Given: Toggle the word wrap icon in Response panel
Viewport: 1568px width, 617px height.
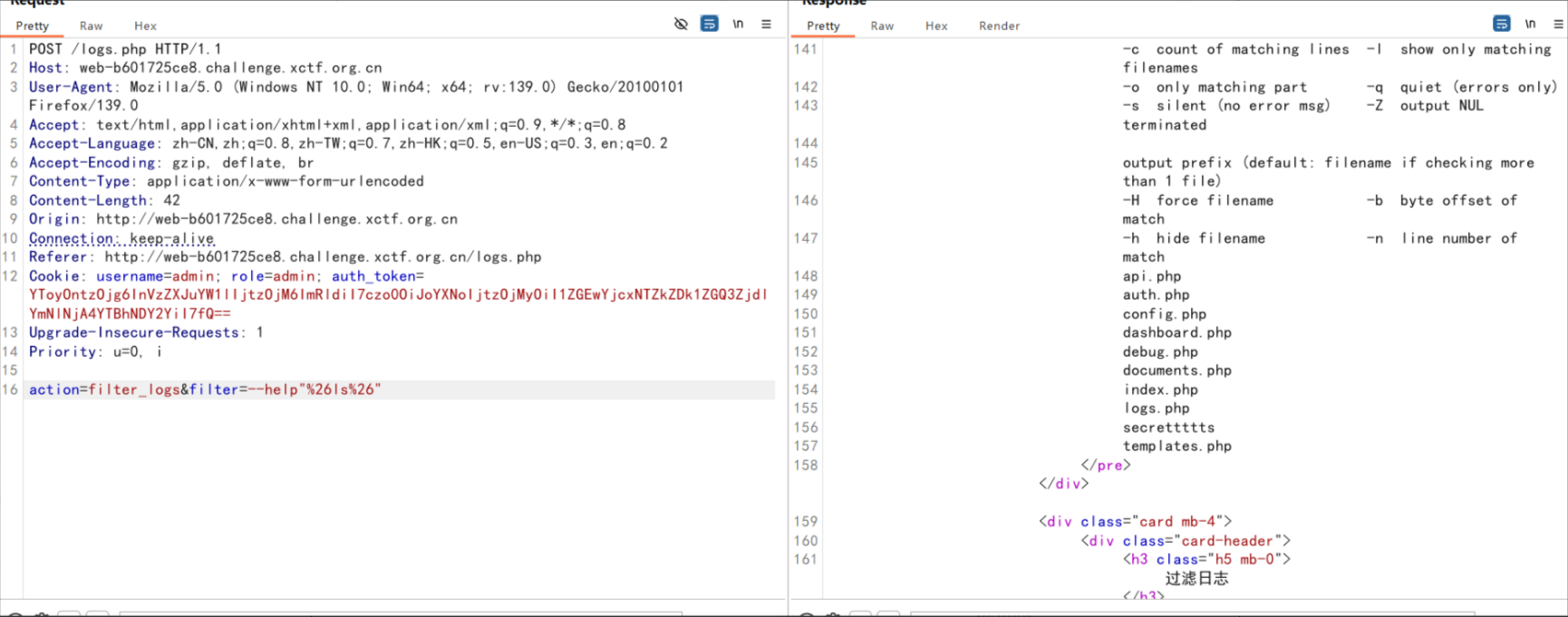Looking at the screenshot, I should tap(1502, 24).
